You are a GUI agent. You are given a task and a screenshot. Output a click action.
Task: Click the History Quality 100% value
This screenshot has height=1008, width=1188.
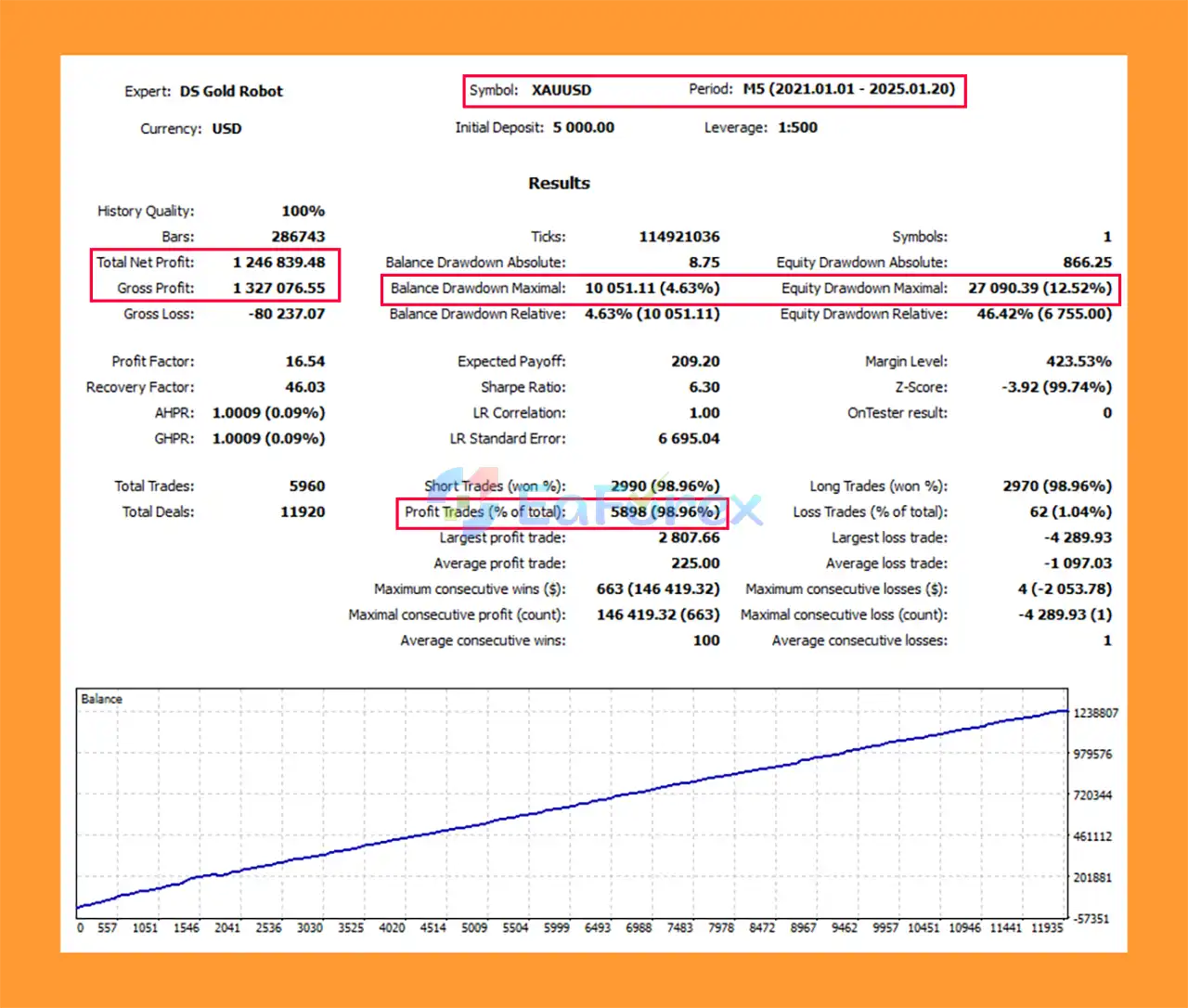point(303,212)
